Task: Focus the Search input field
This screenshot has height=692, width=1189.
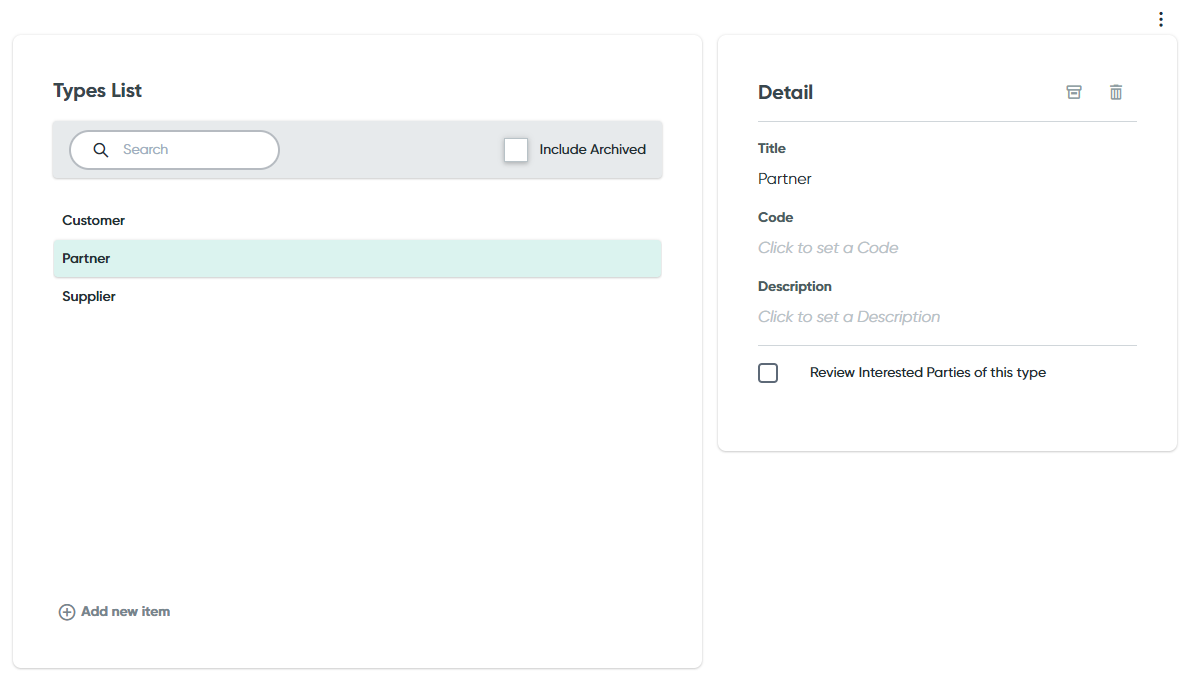Action: [x=174, y=150]
